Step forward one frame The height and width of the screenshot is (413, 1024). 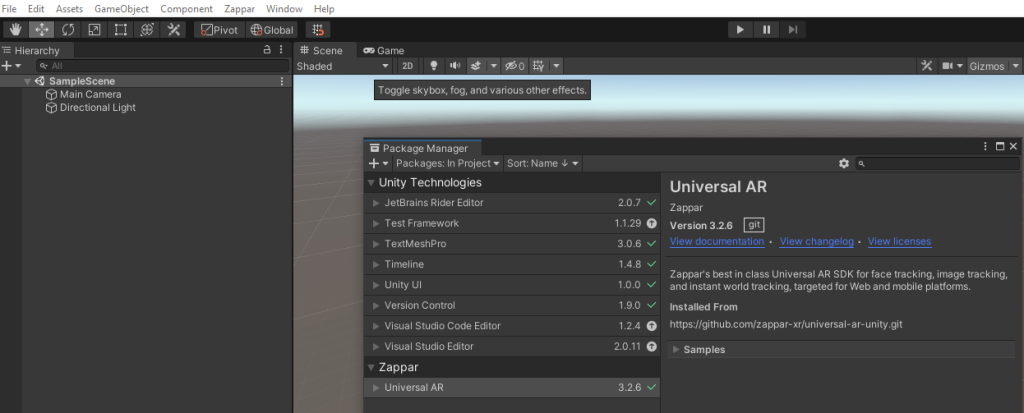click(x=793, y=30)
